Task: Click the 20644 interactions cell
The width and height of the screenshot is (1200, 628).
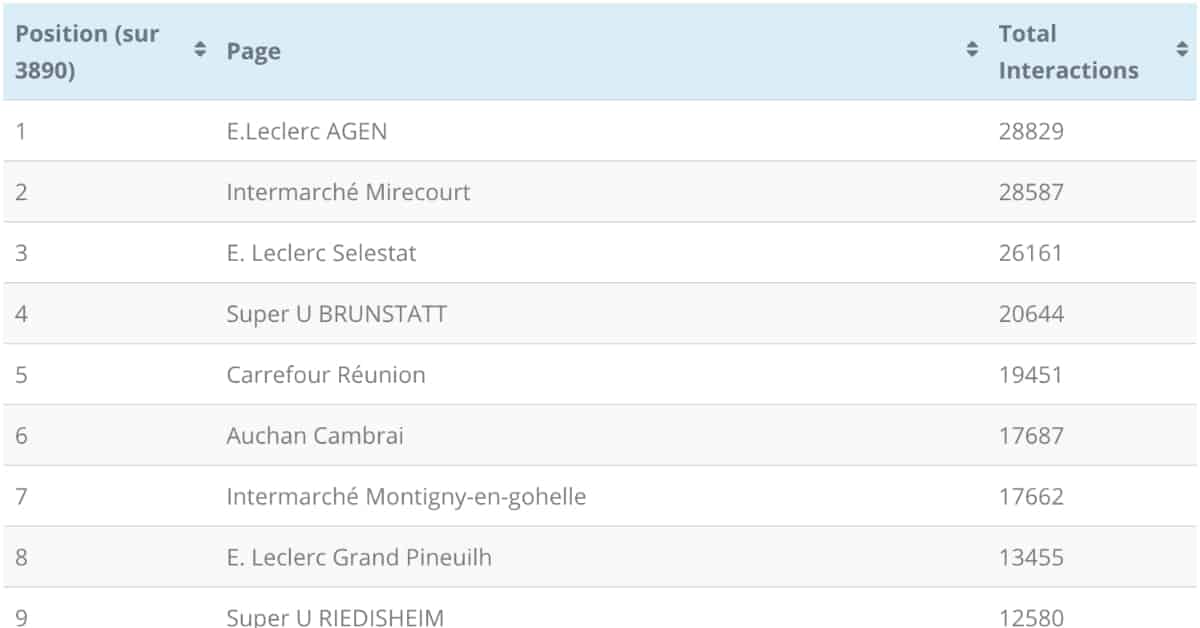Action: tap(1031, 314)
